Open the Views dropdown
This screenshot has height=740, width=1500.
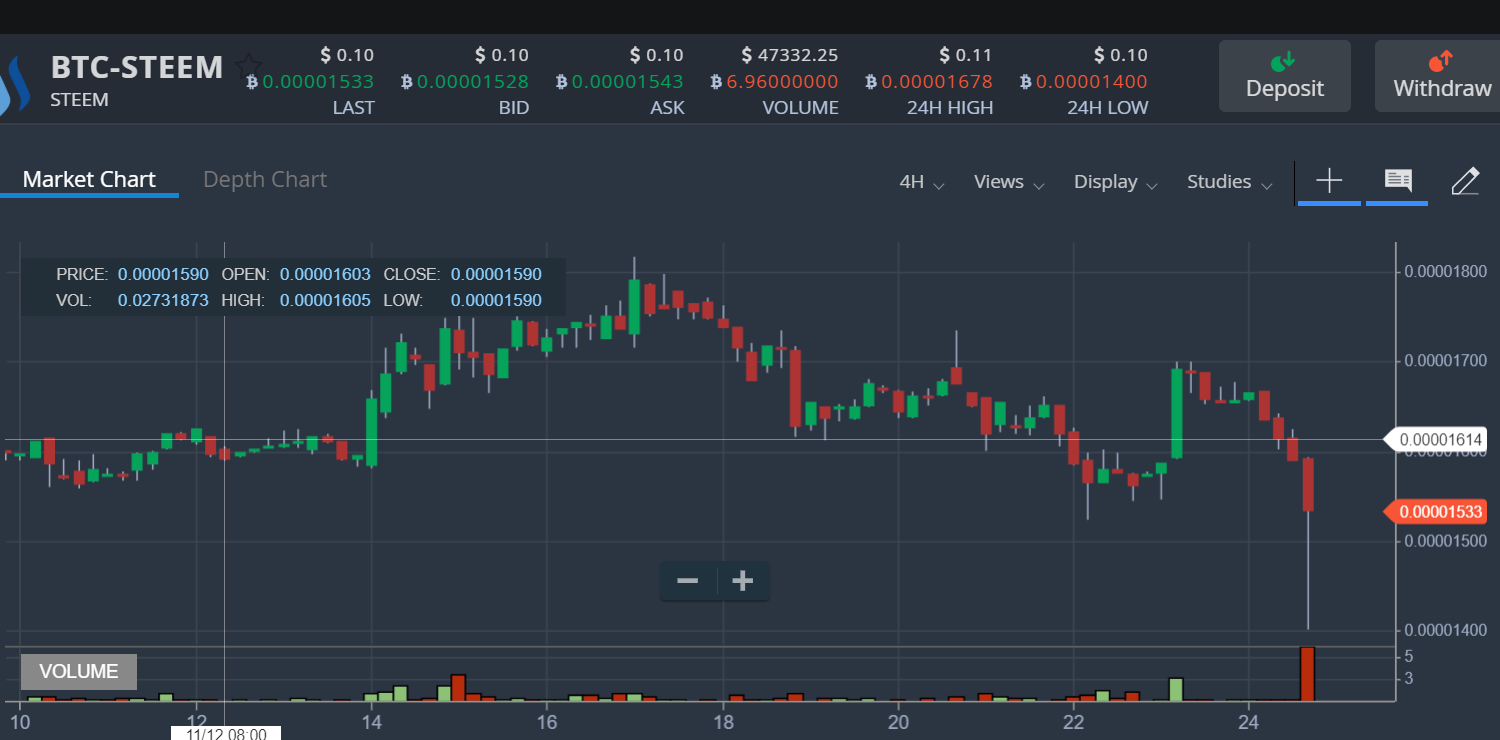(x=1009, y=182)
